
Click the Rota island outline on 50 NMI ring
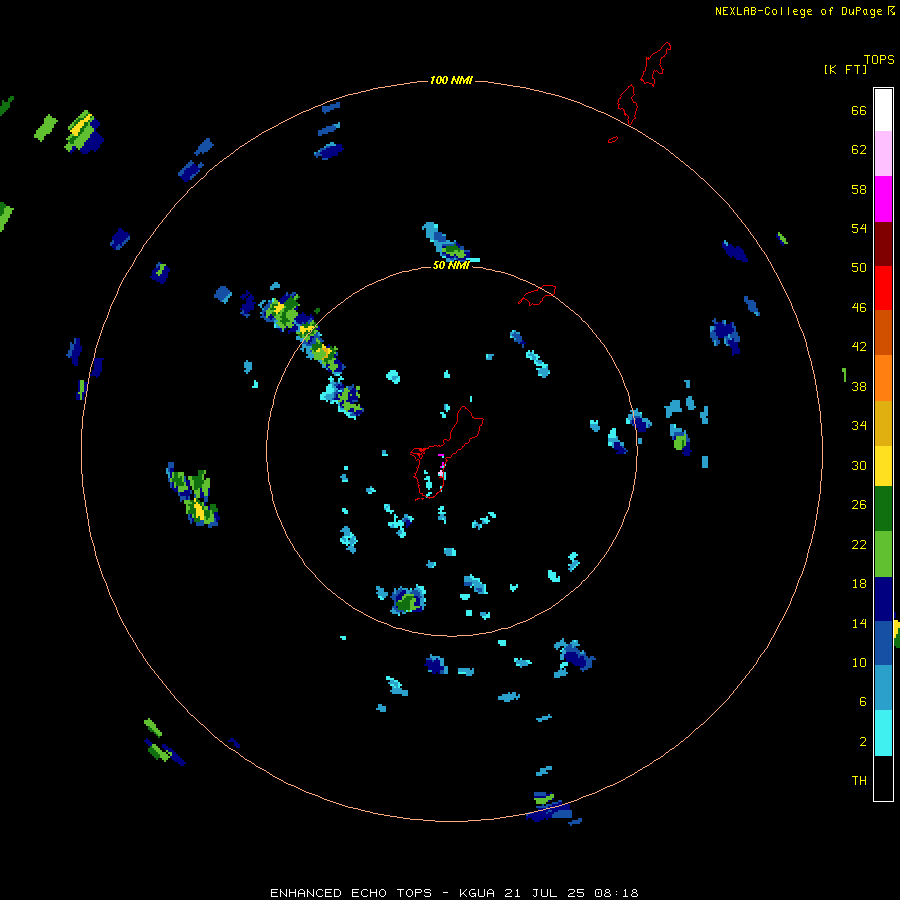coord(537,294)
